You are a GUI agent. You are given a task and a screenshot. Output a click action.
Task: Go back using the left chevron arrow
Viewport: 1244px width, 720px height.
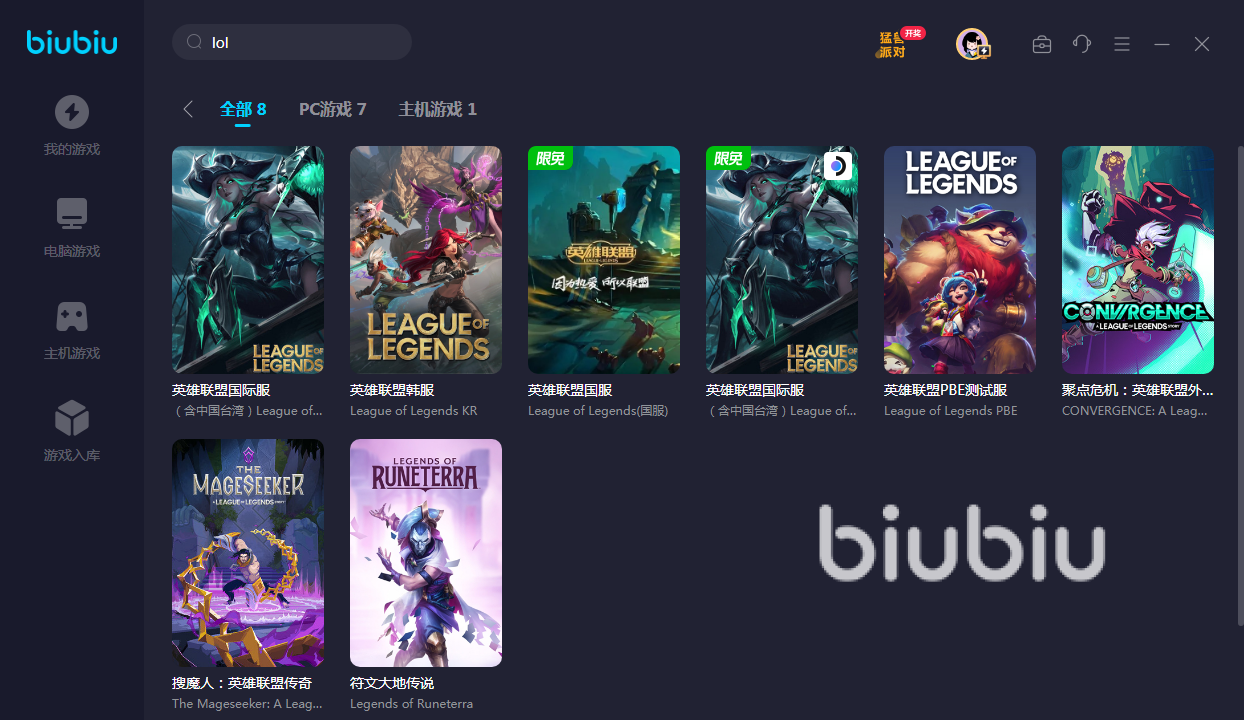[188, 109]
